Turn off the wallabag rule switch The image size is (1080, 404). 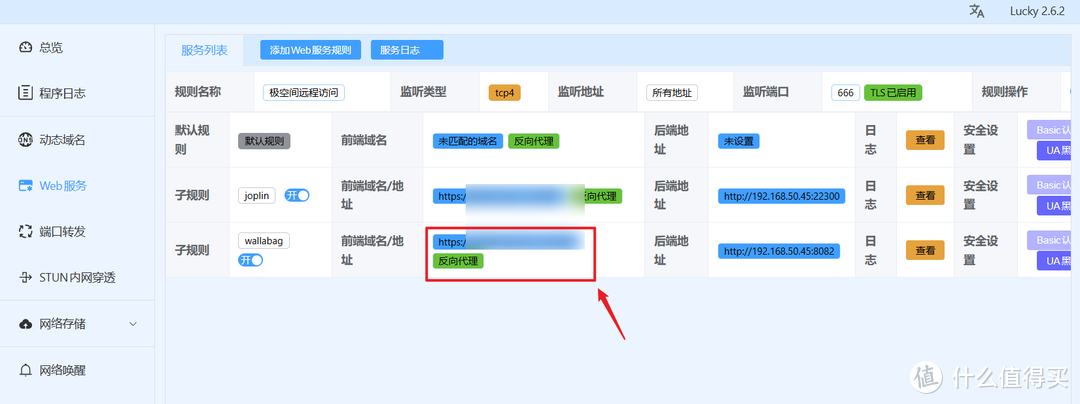coord(251,260)
